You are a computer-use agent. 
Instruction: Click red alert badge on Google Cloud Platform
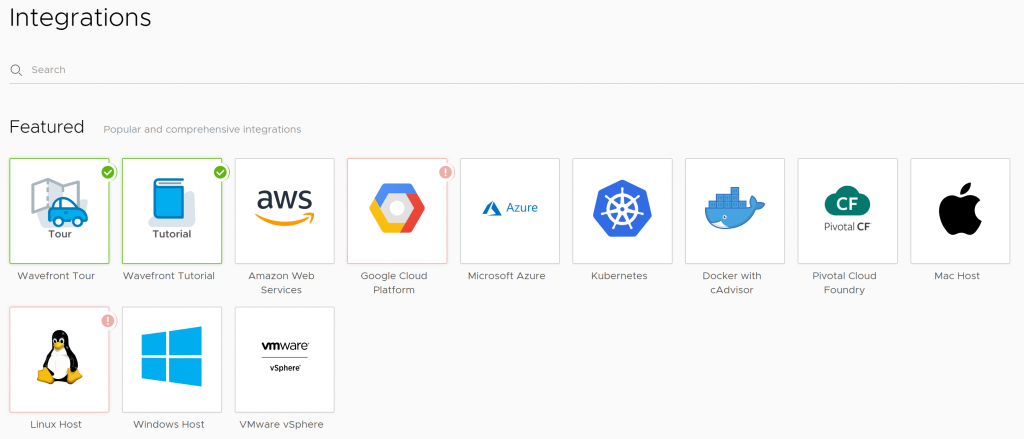(445, 172)
